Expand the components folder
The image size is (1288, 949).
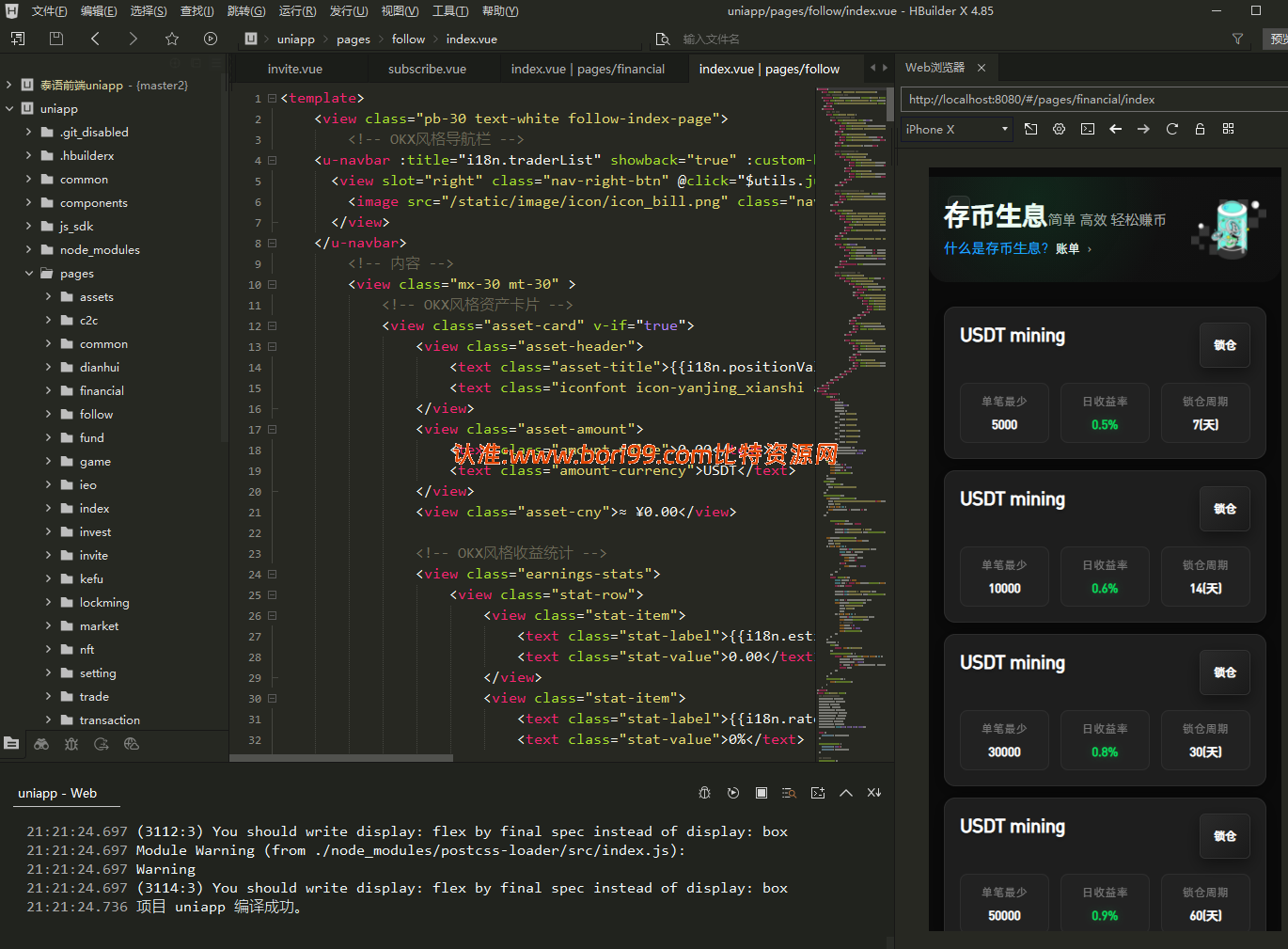(x=29, y=203)
